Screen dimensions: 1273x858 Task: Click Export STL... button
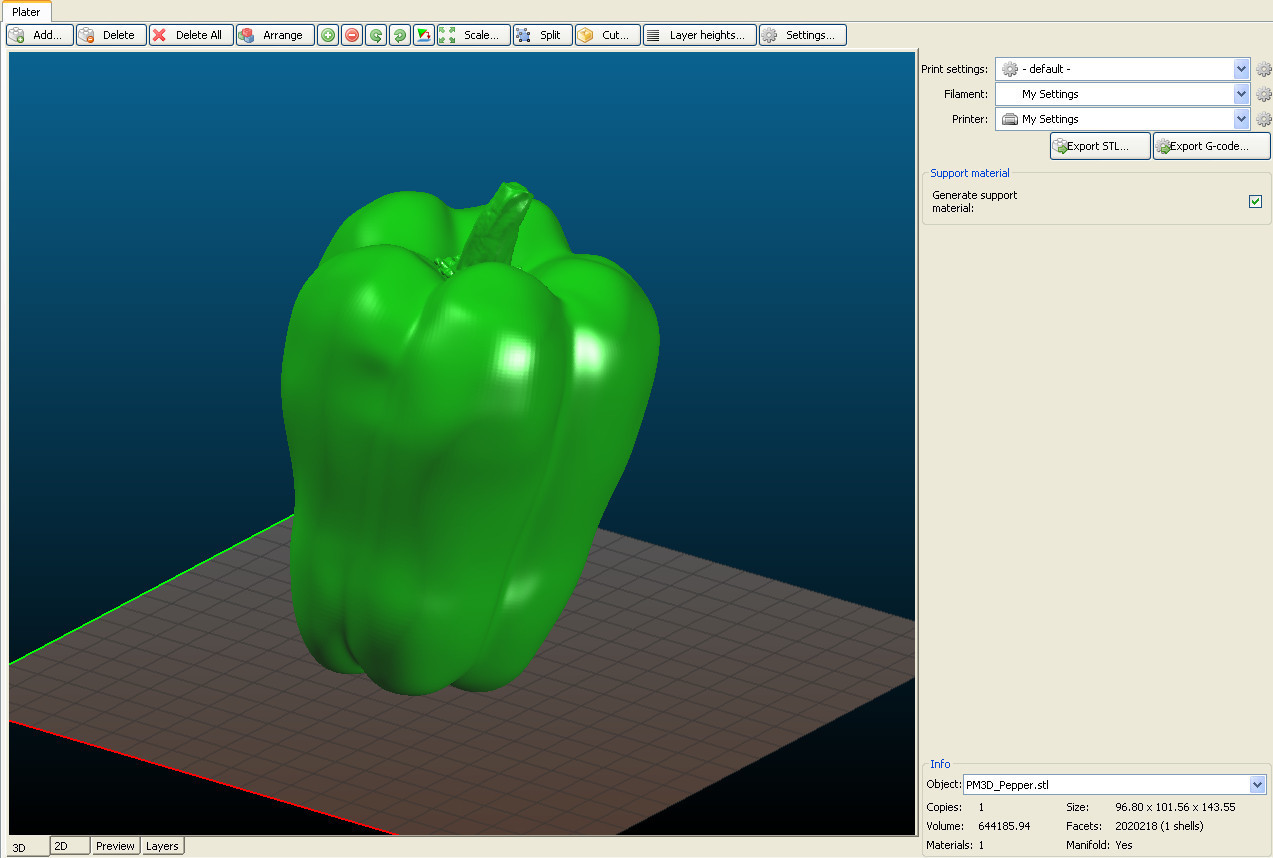click(x=1100, y=146)
